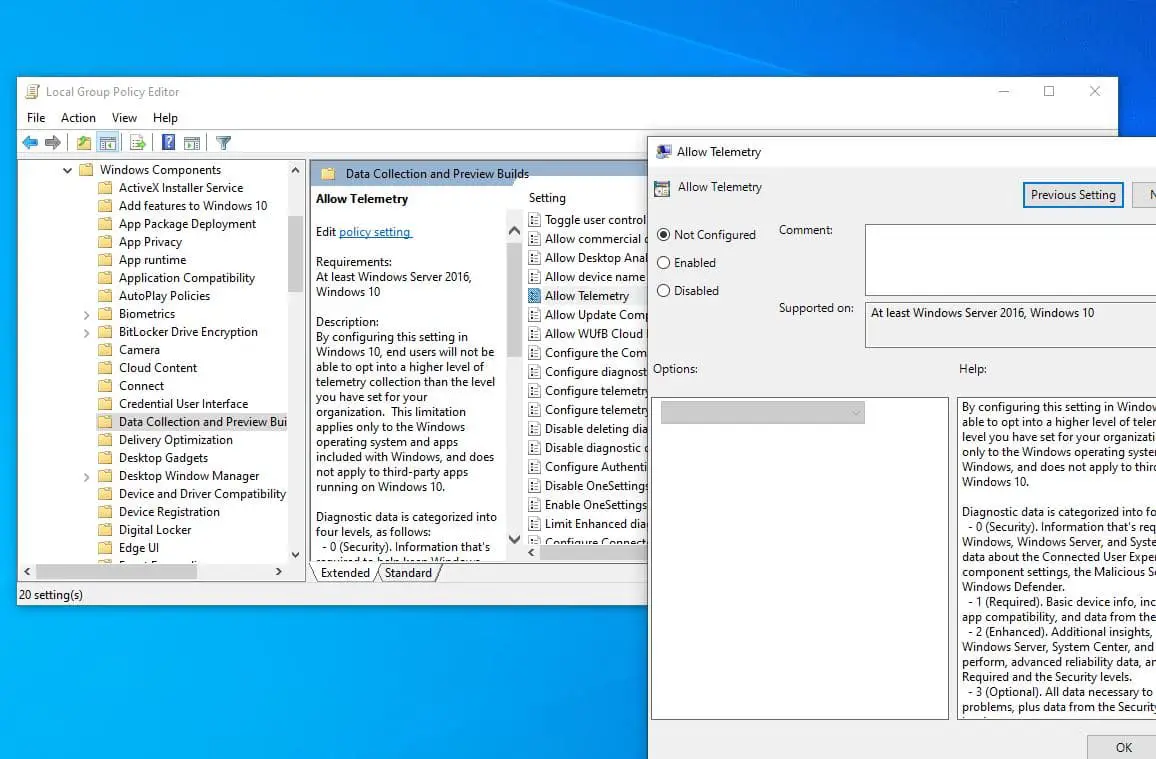Expand the Desktop Window Manager node

[86, 477]
